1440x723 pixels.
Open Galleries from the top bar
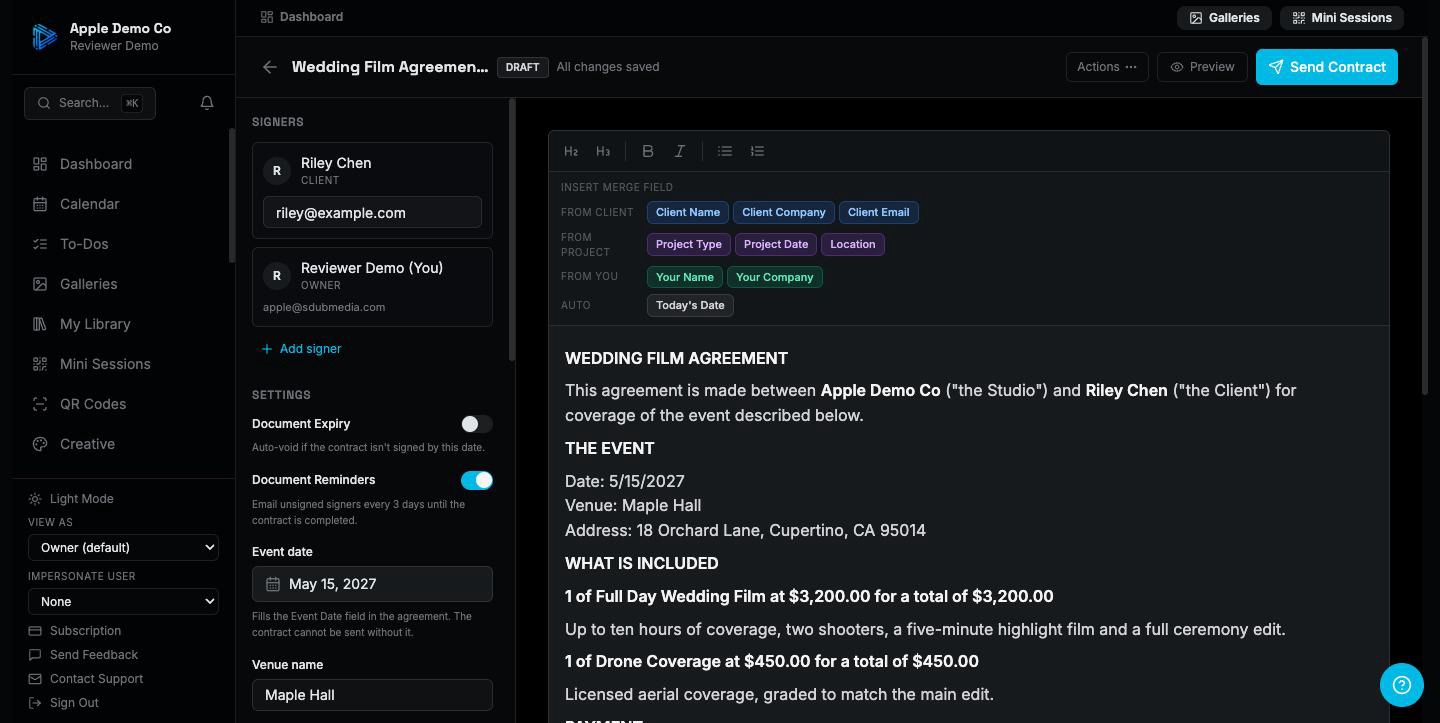pos(1224,18)
